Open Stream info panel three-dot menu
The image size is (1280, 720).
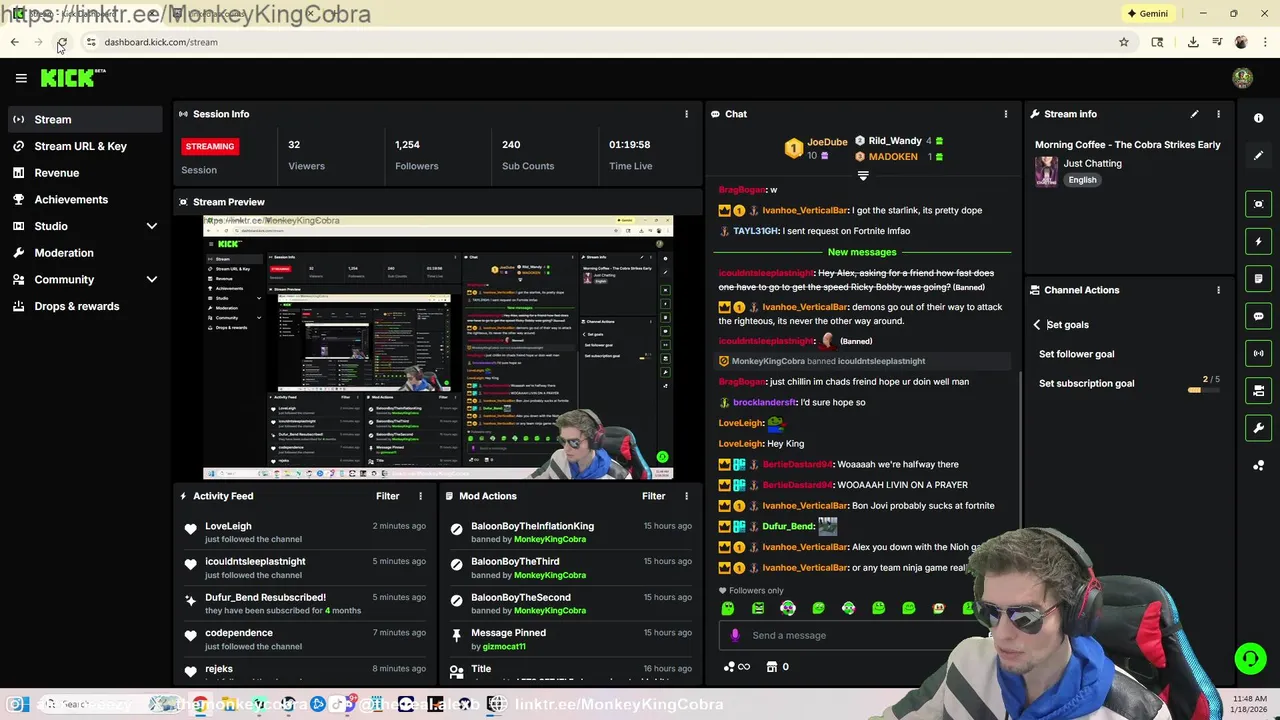coord(1218,114)
